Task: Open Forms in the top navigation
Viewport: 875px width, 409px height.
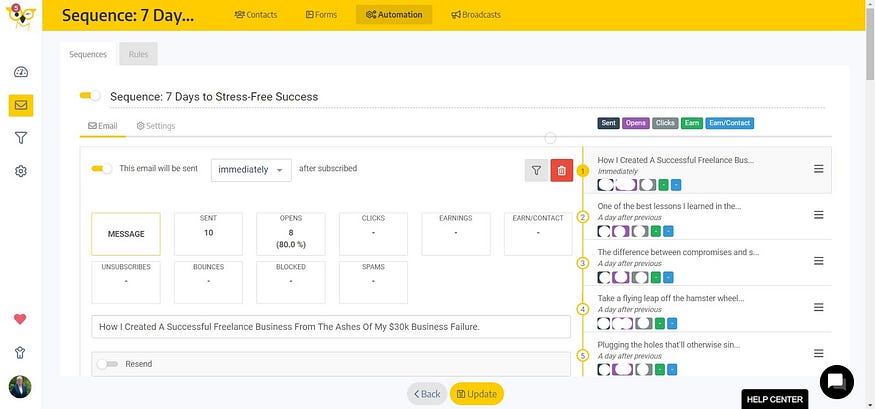Action: point(321,15)
